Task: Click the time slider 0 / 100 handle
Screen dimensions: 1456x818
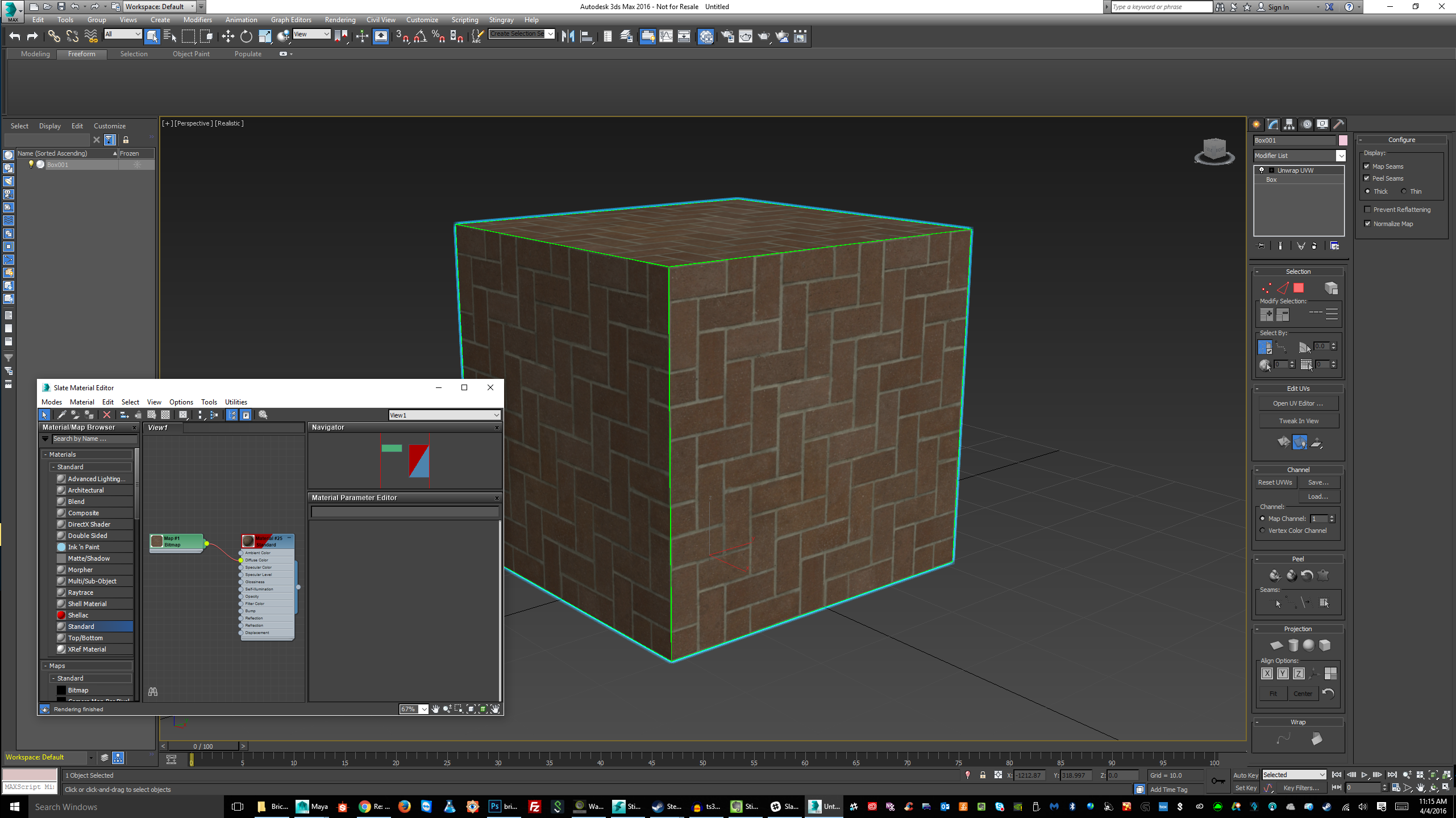Action: coord(203,746)
